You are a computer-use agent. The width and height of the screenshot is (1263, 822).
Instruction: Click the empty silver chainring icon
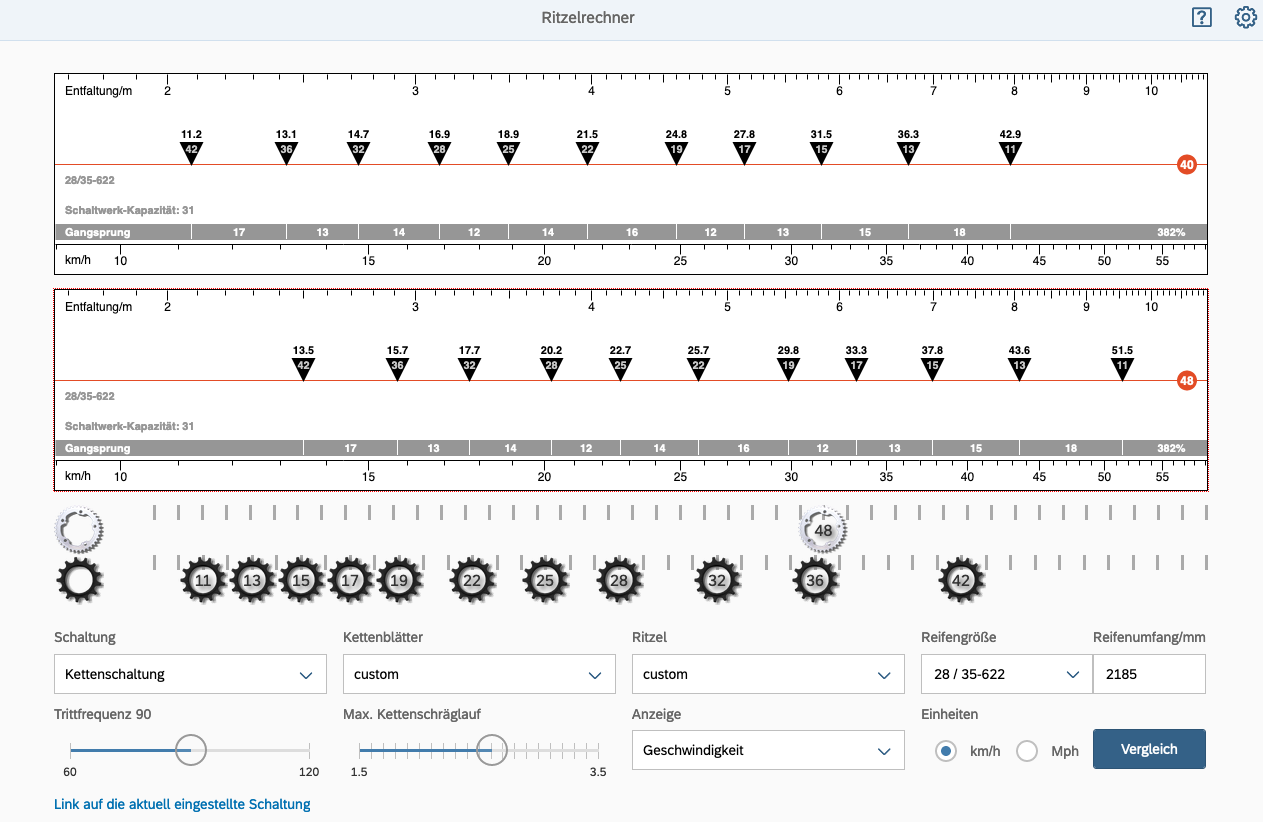click(x=79, y=527)
